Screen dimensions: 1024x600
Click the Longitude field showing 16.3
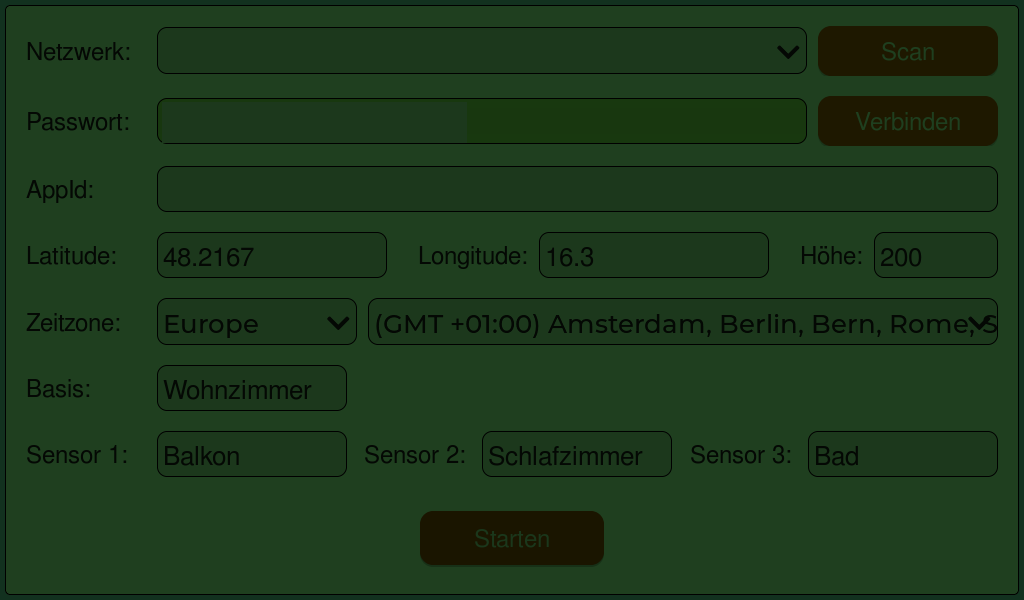[654, 255]
